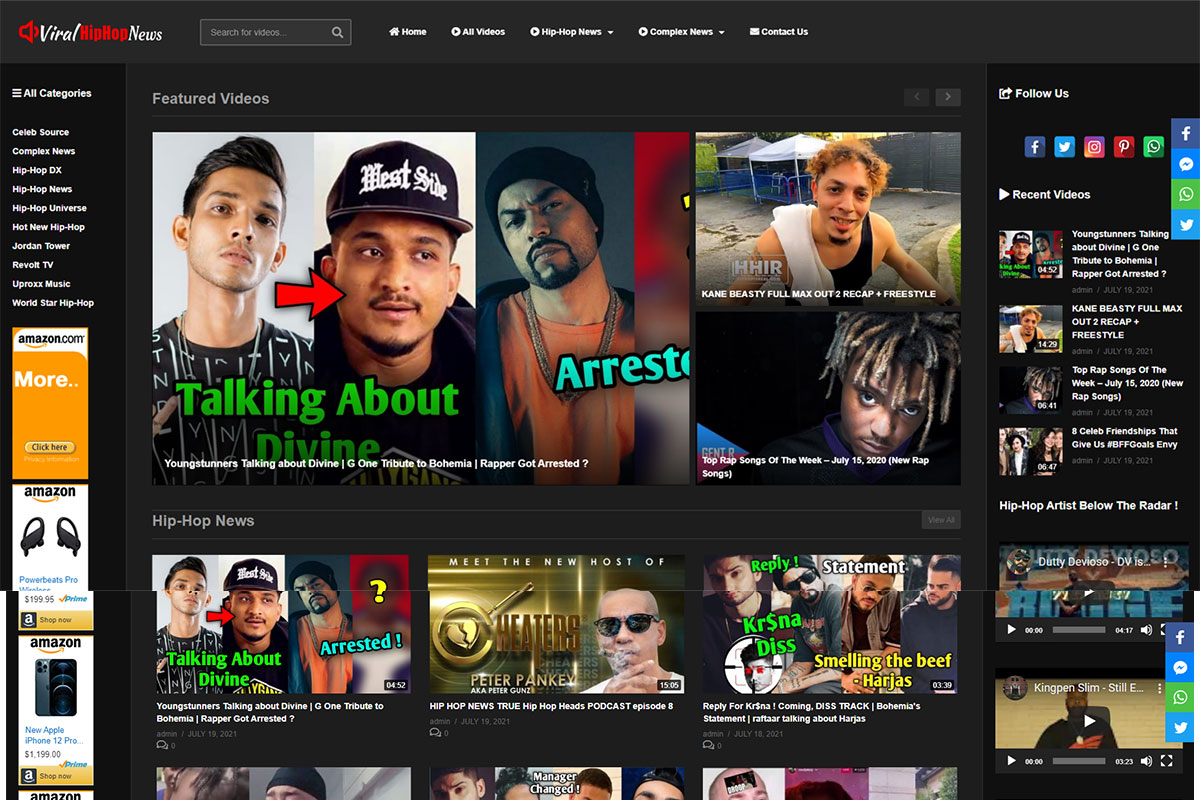The height and width of the screenshot is (800, 1200).
Task: Open the Kr$na Diss thumbnail in Hip-Hop News
Action: [830, 625]
